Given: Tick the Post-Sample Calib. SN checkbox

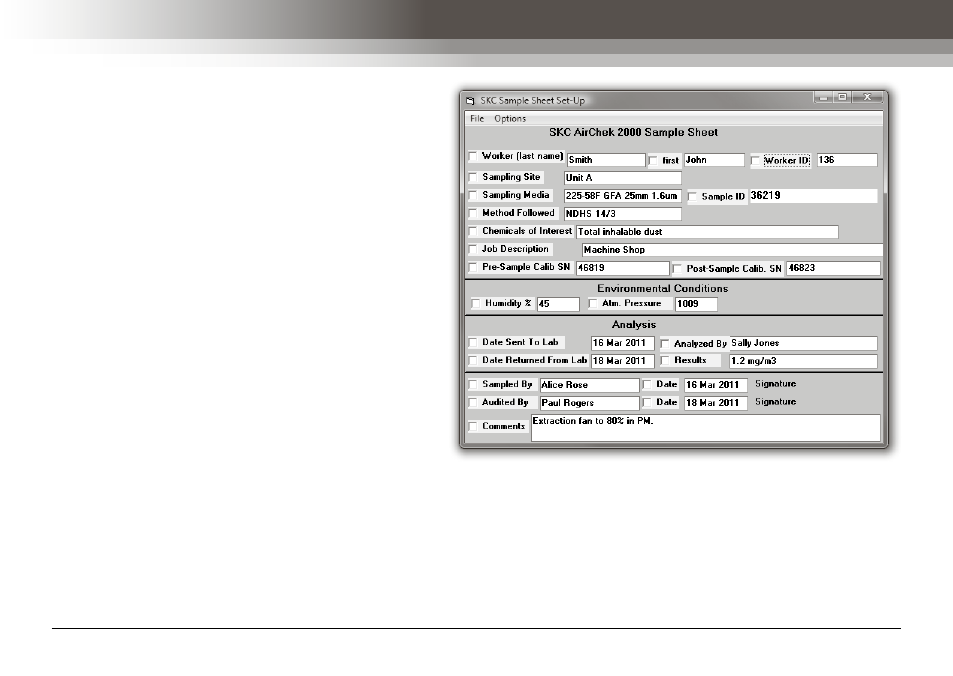Looking at the screenshot, I should coord(677,269).
